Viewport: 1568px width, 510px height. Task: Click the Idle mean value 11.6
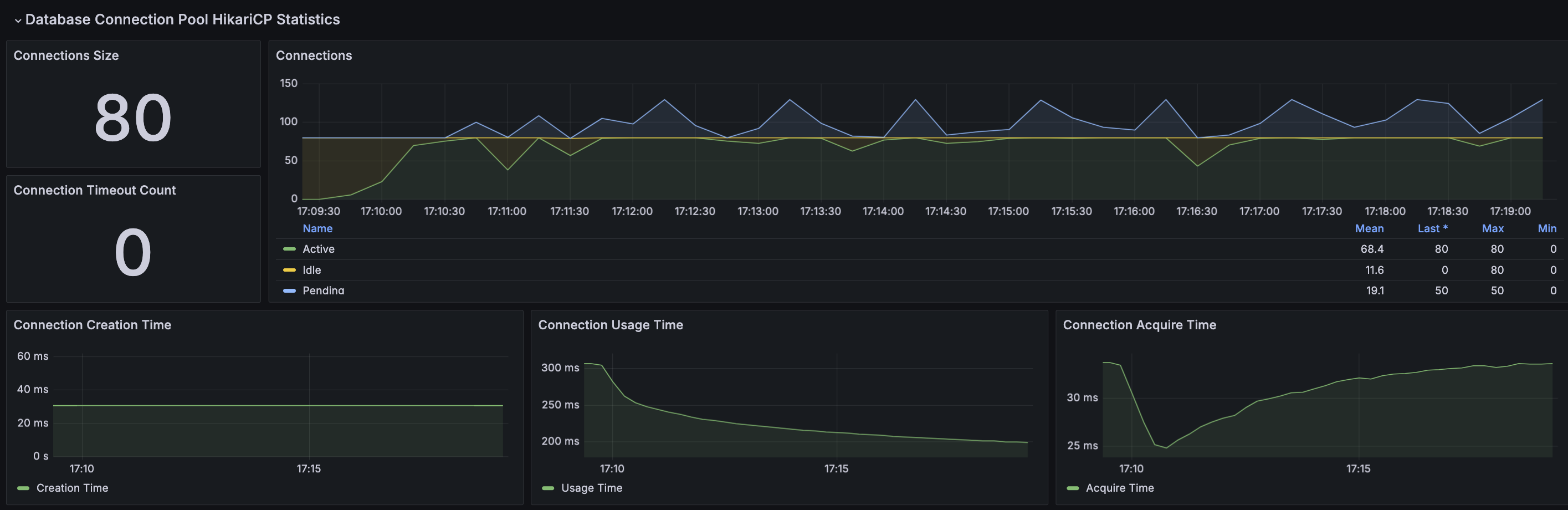point(1375,270)
